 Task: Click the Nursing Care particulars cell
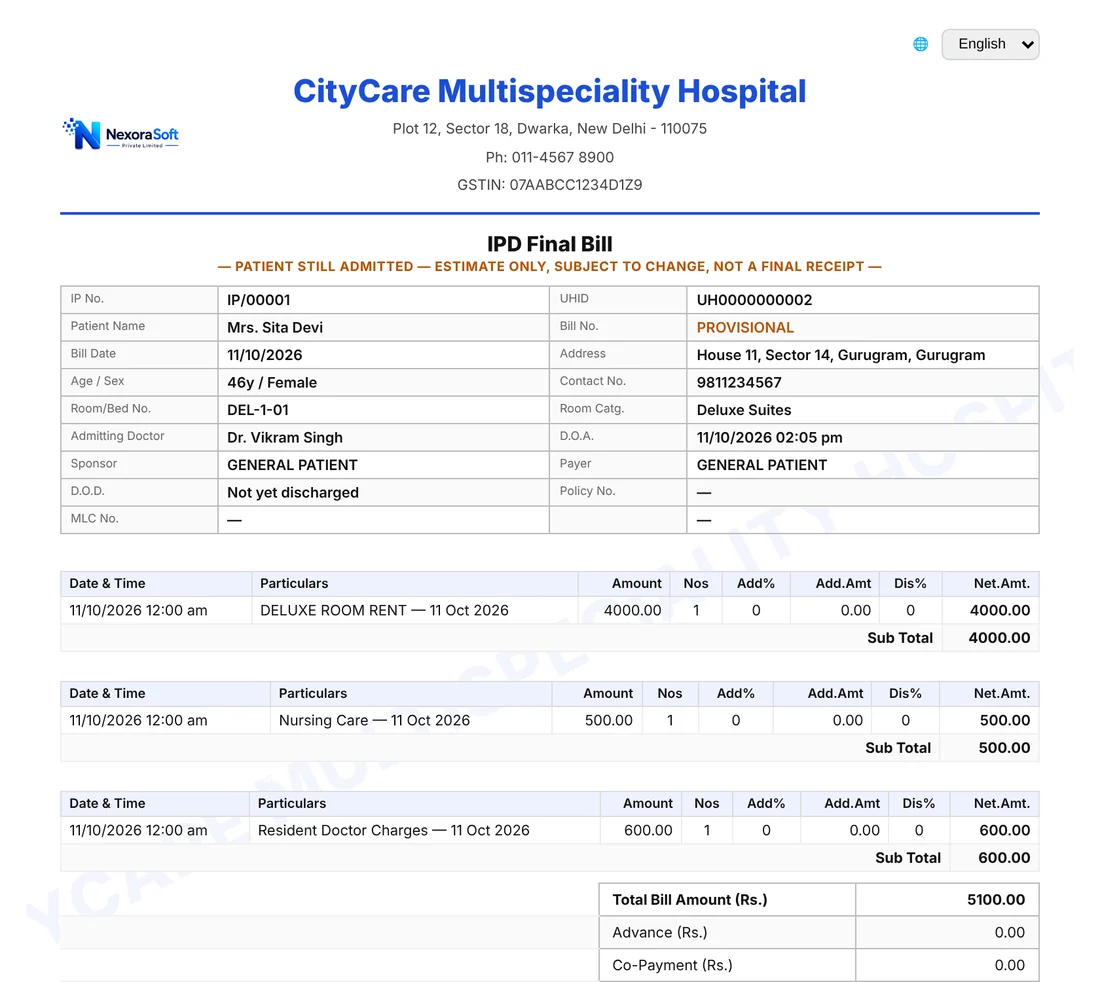pos(411,720)
